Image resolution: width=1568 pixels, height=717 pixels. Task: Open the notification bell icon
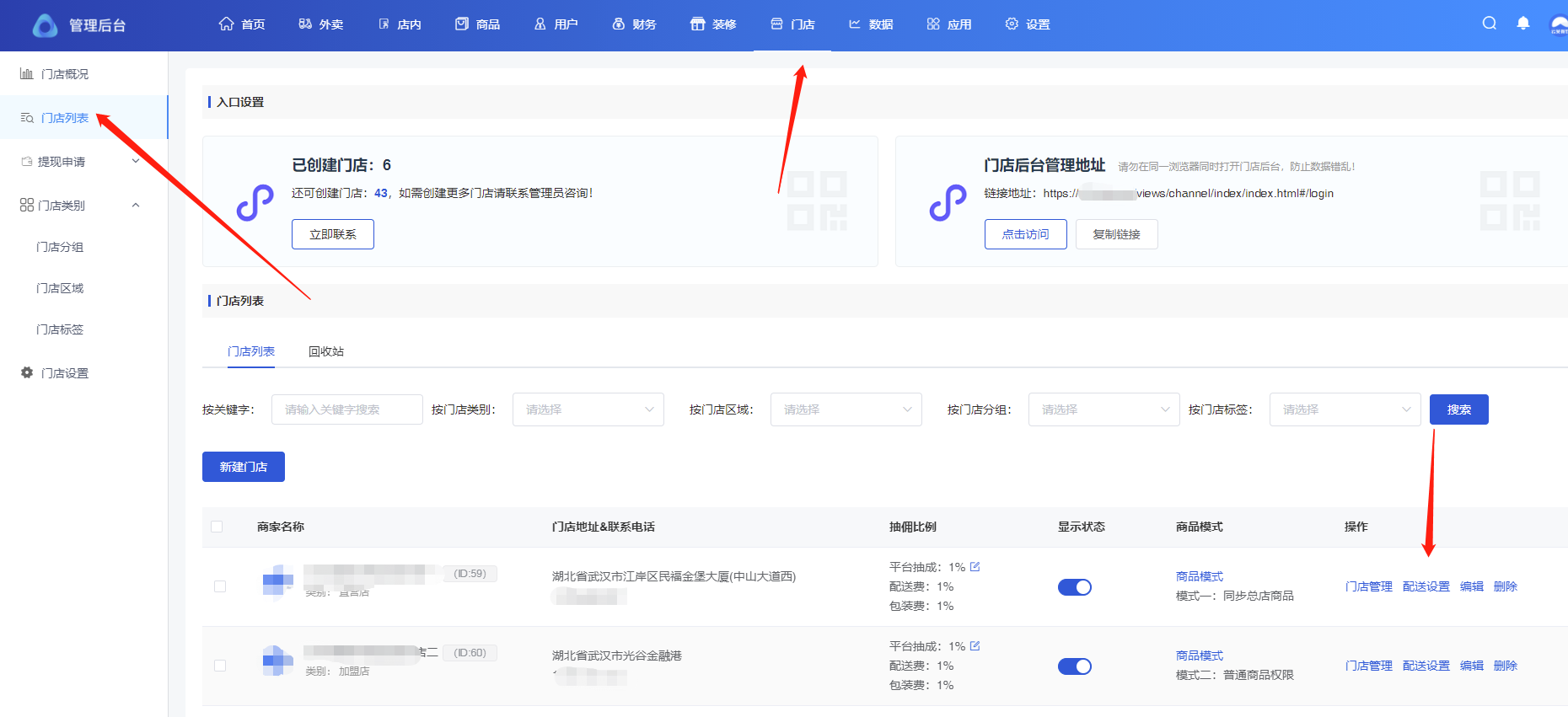(1522, 24)
